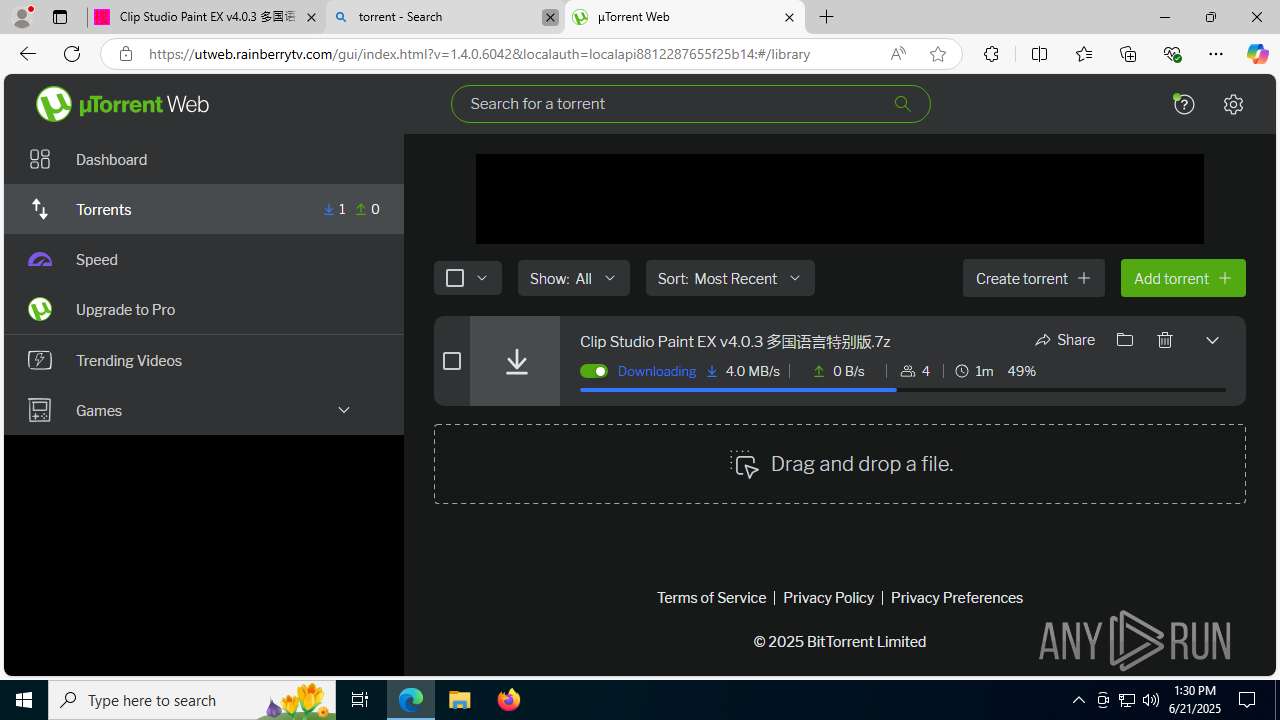
Task: Open the Dashboard sidebar item
Action: pyautogui.click(x=204, y=159)
